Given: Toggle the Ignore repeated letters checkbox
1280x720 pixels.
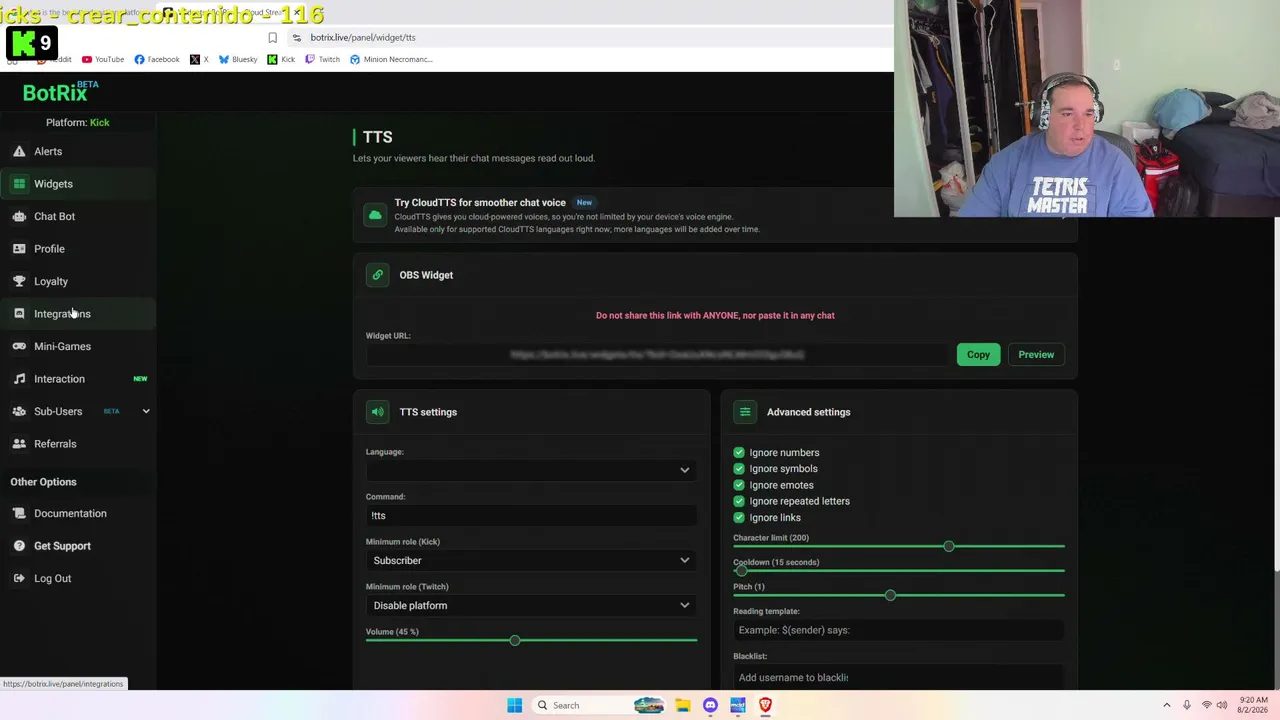Looking at the screenshot, I should tap(739, 501).
